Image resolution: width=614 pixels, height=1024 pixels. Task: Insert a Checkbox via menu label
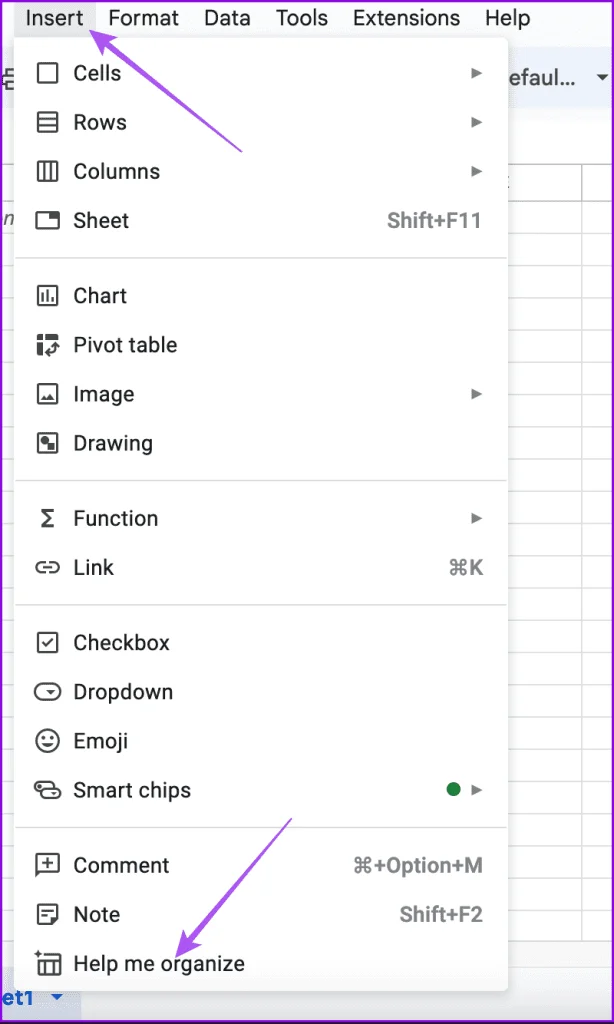coord(121,643)
